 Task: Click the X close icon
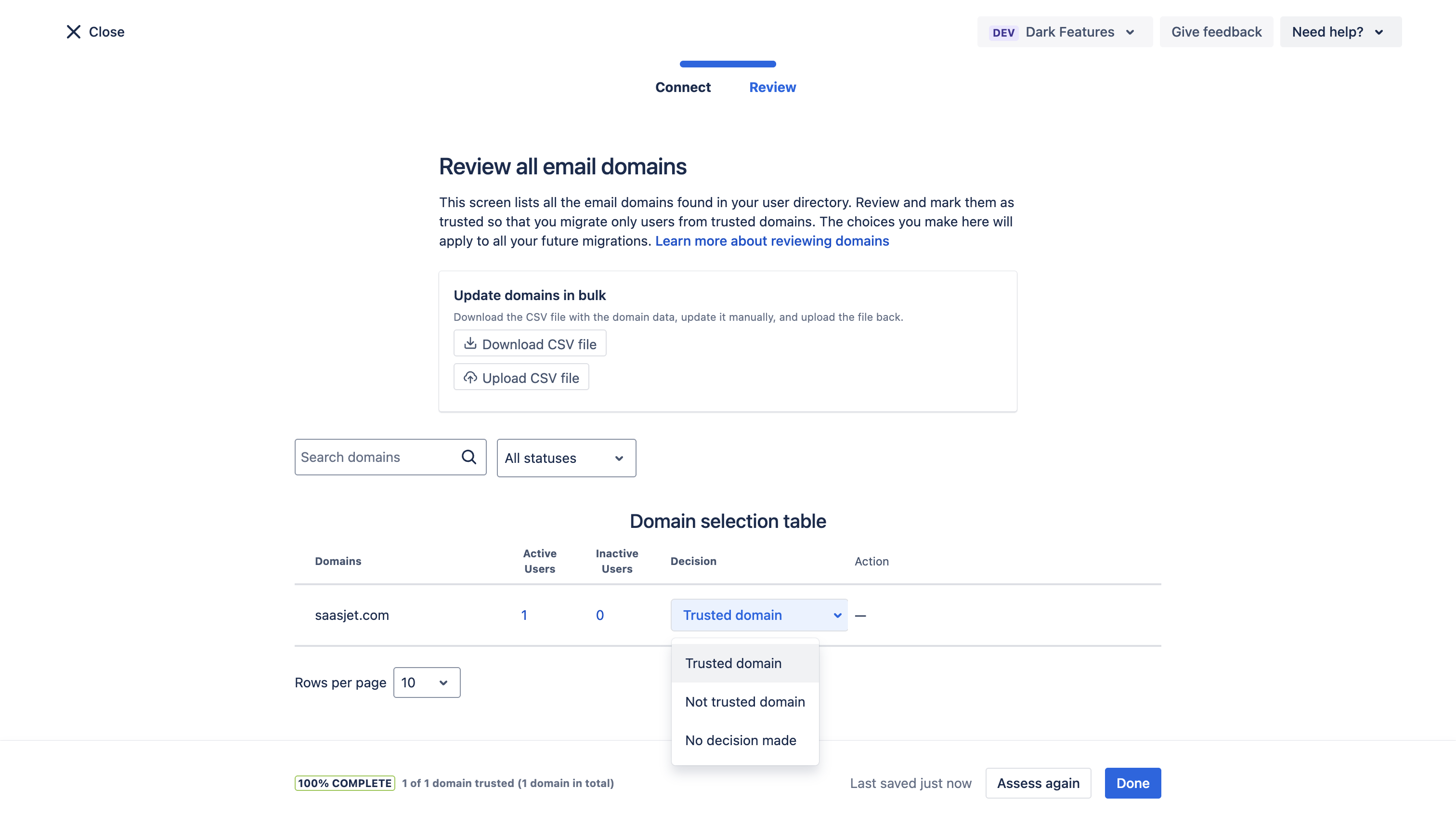[x=74, y=32]
